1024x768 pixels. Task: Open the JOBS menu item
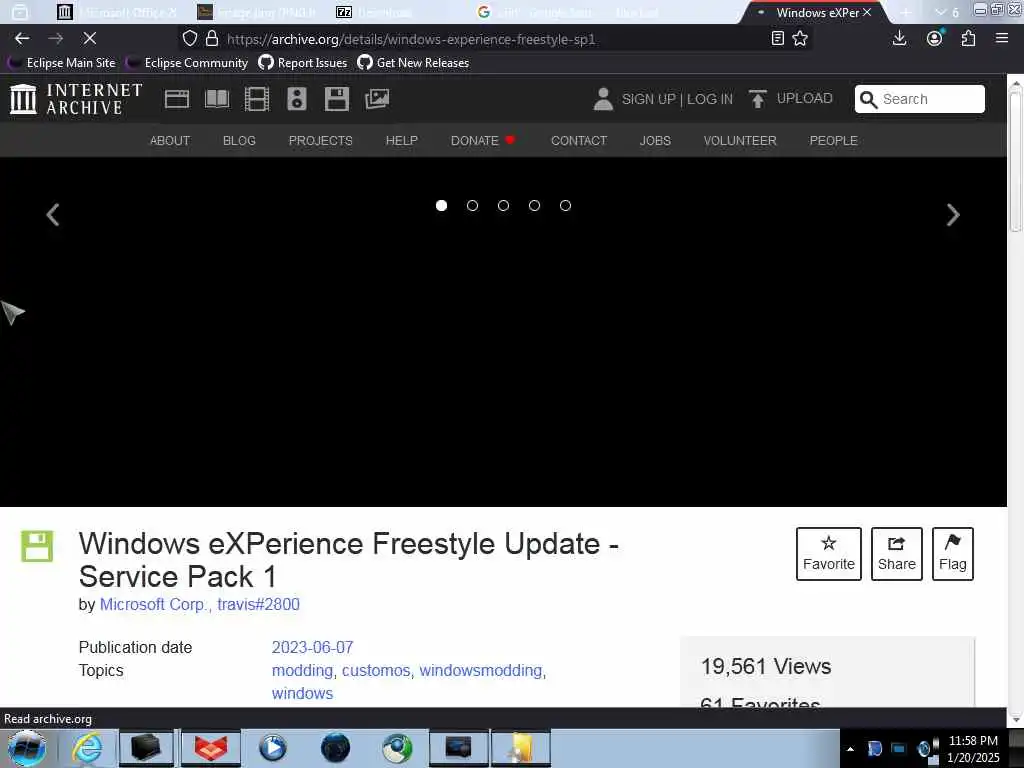tap(655, 140)
